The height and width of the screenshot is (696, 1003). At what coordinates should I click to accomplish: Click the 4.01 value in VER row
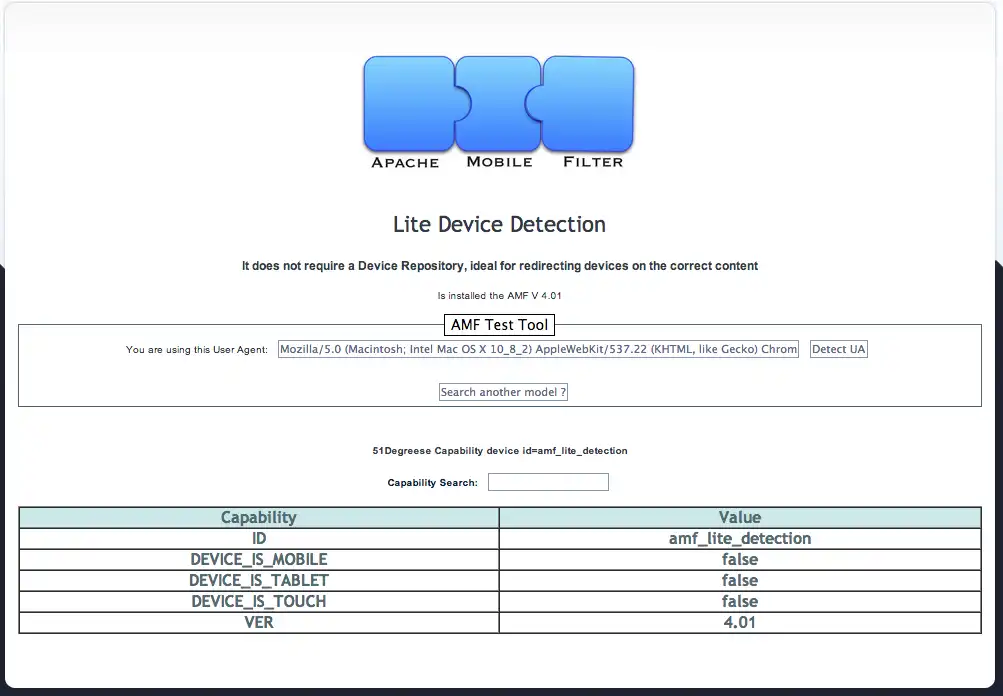(x=740, y=623)
